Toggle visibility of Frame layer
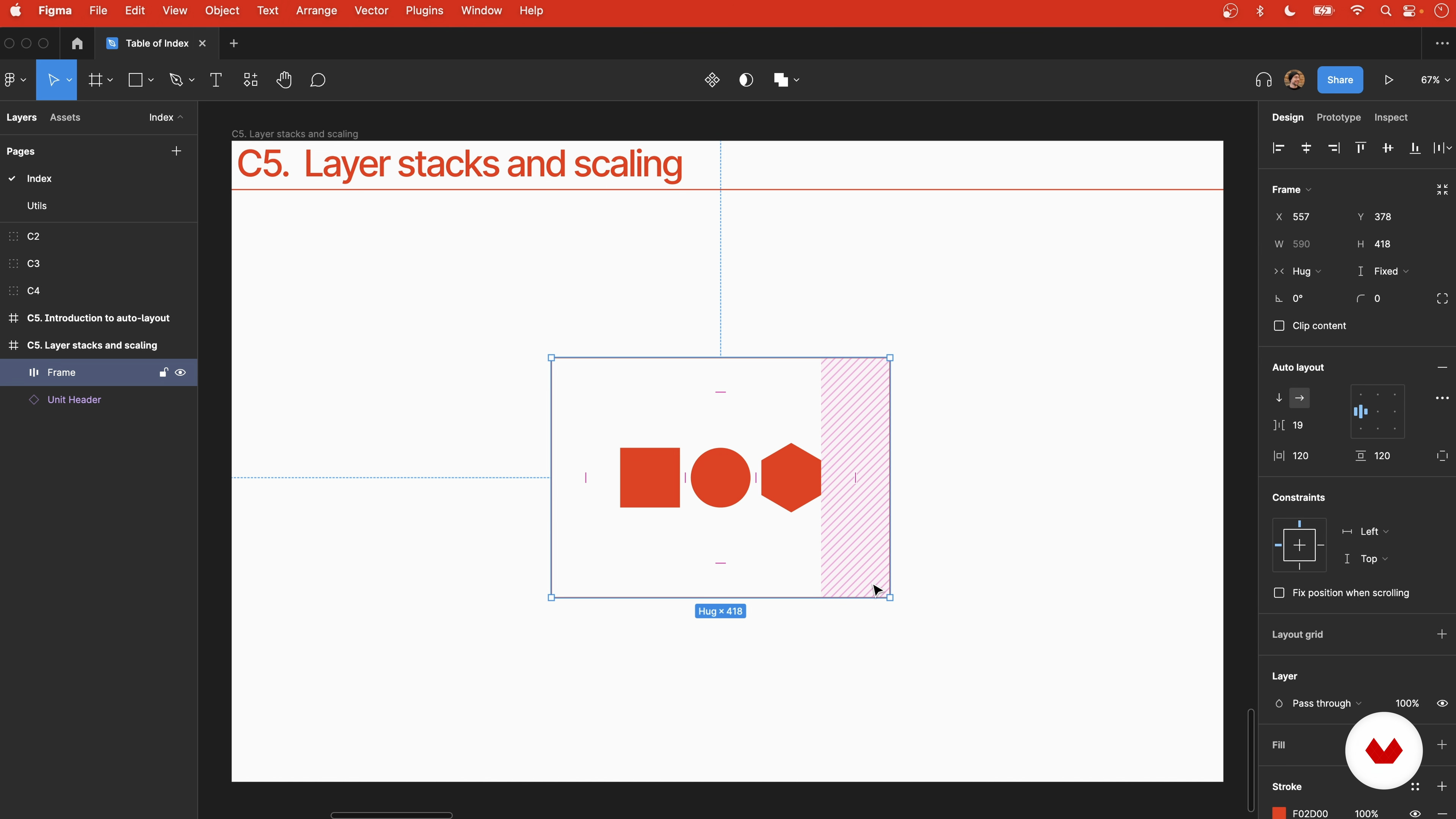Screen dimensions: 1456x819 pos(180,372)
